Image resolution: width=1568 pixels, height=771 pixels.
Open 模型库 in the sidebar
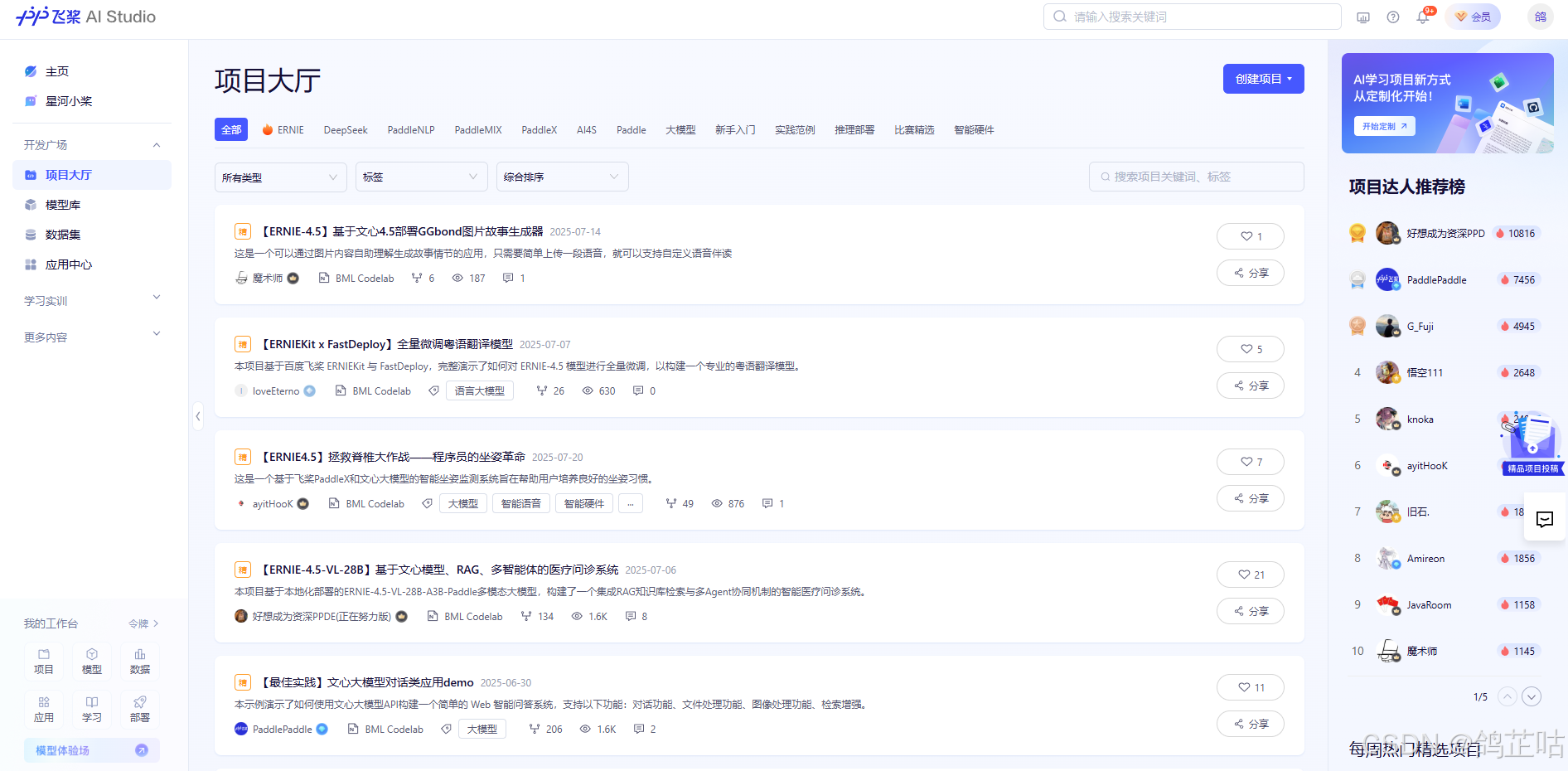coord(92,205)
